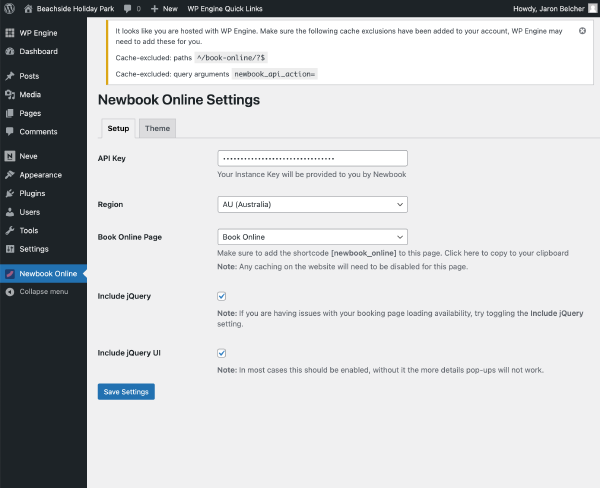Open the Region dropdown
The width and height of the screenshot is (600, 488).
click(312, 204)
